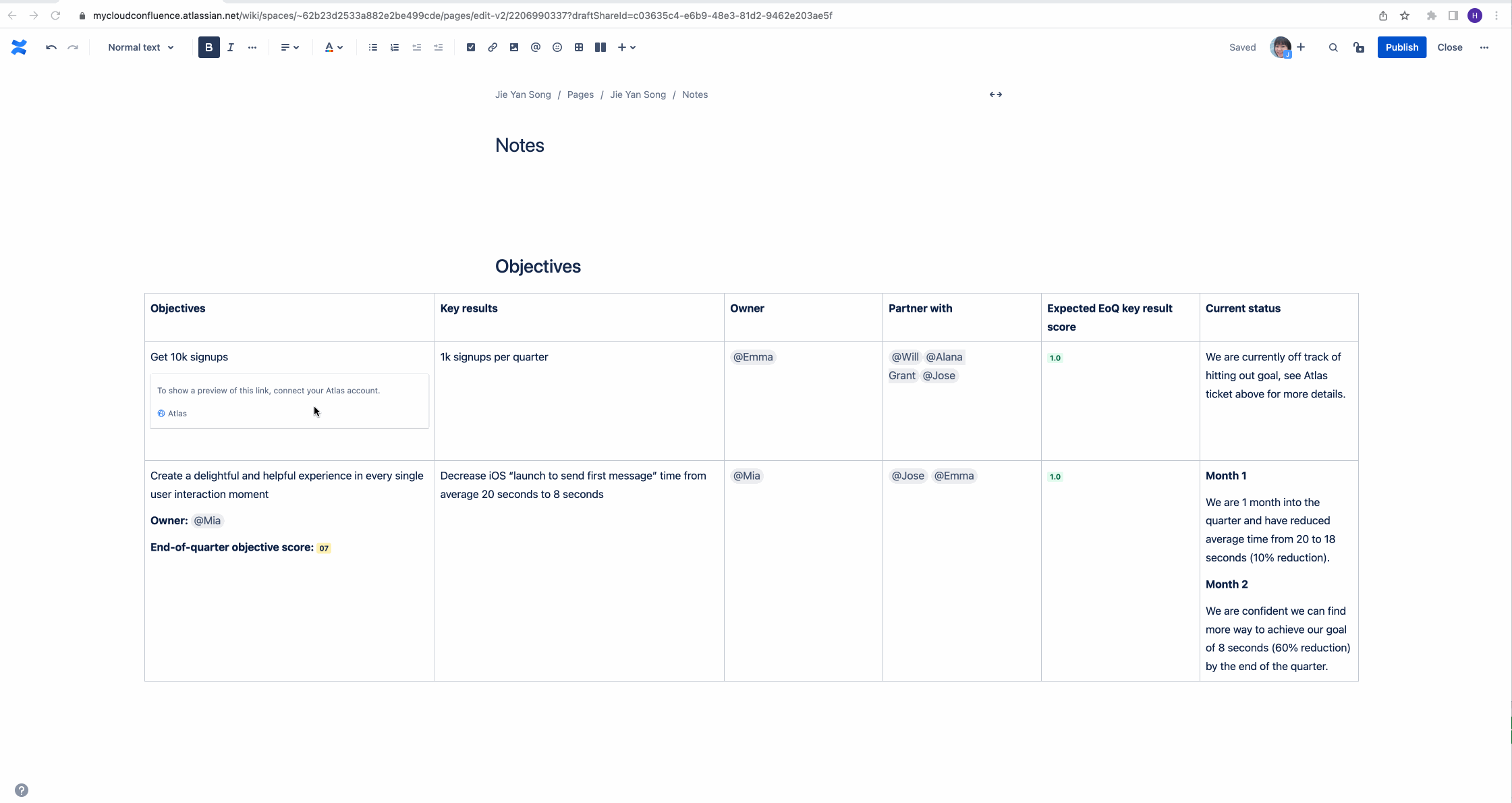Click the Undo icon
1512x803 pixels.
[x=49, y=47]
